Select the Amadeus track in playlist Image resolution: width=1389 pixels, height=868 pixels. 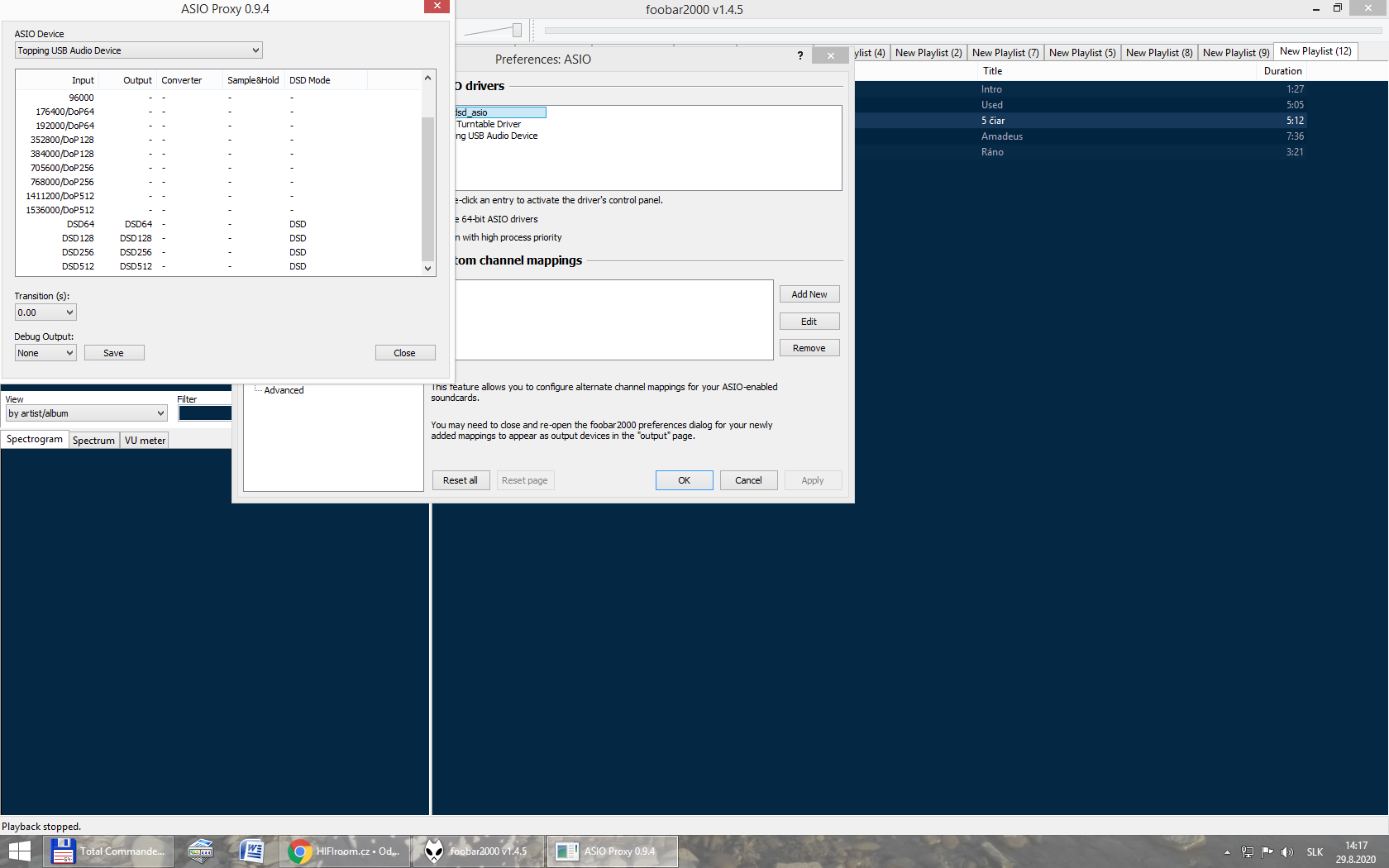pyautogui.click(x=1001, y=136)
